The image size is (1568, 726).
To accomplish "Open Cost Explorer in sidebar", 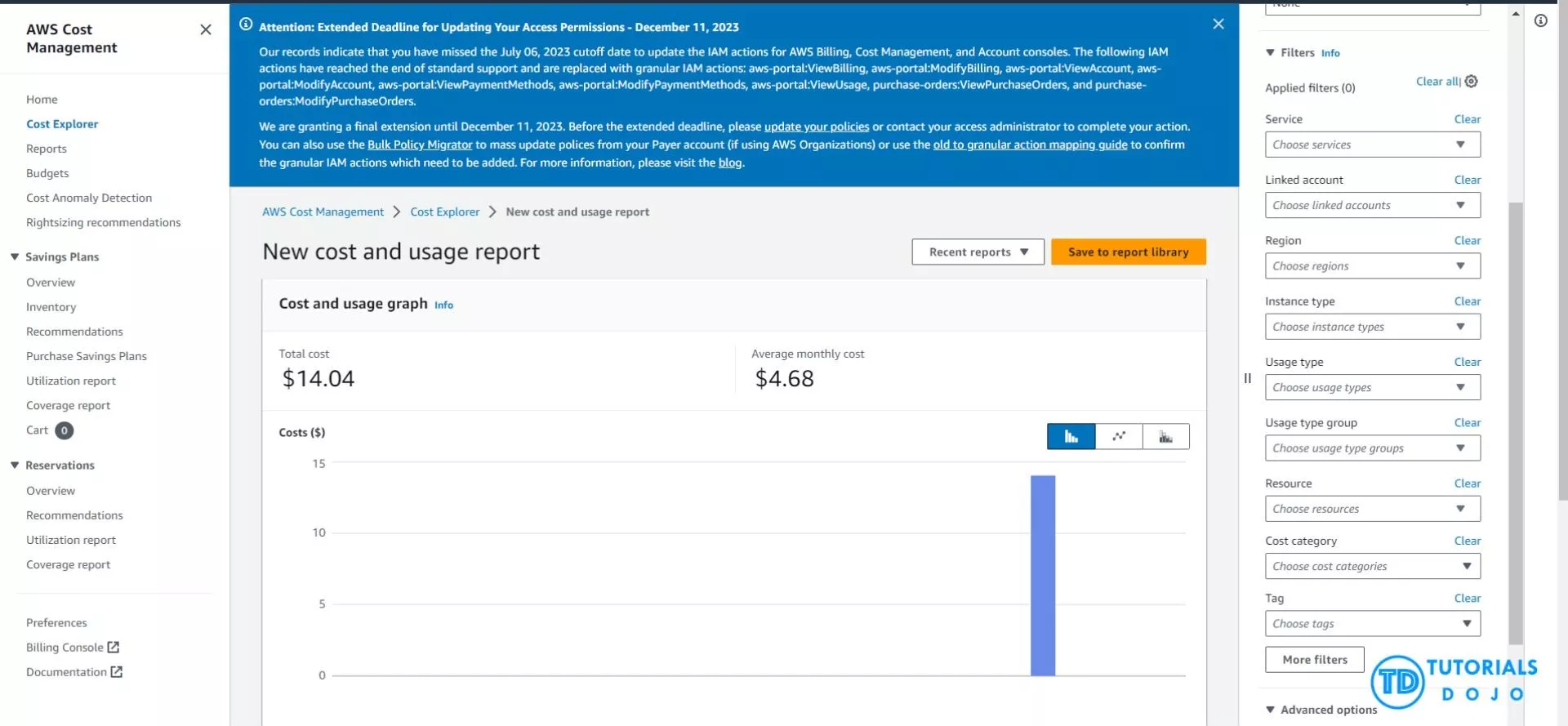I will tap(62, 124).
